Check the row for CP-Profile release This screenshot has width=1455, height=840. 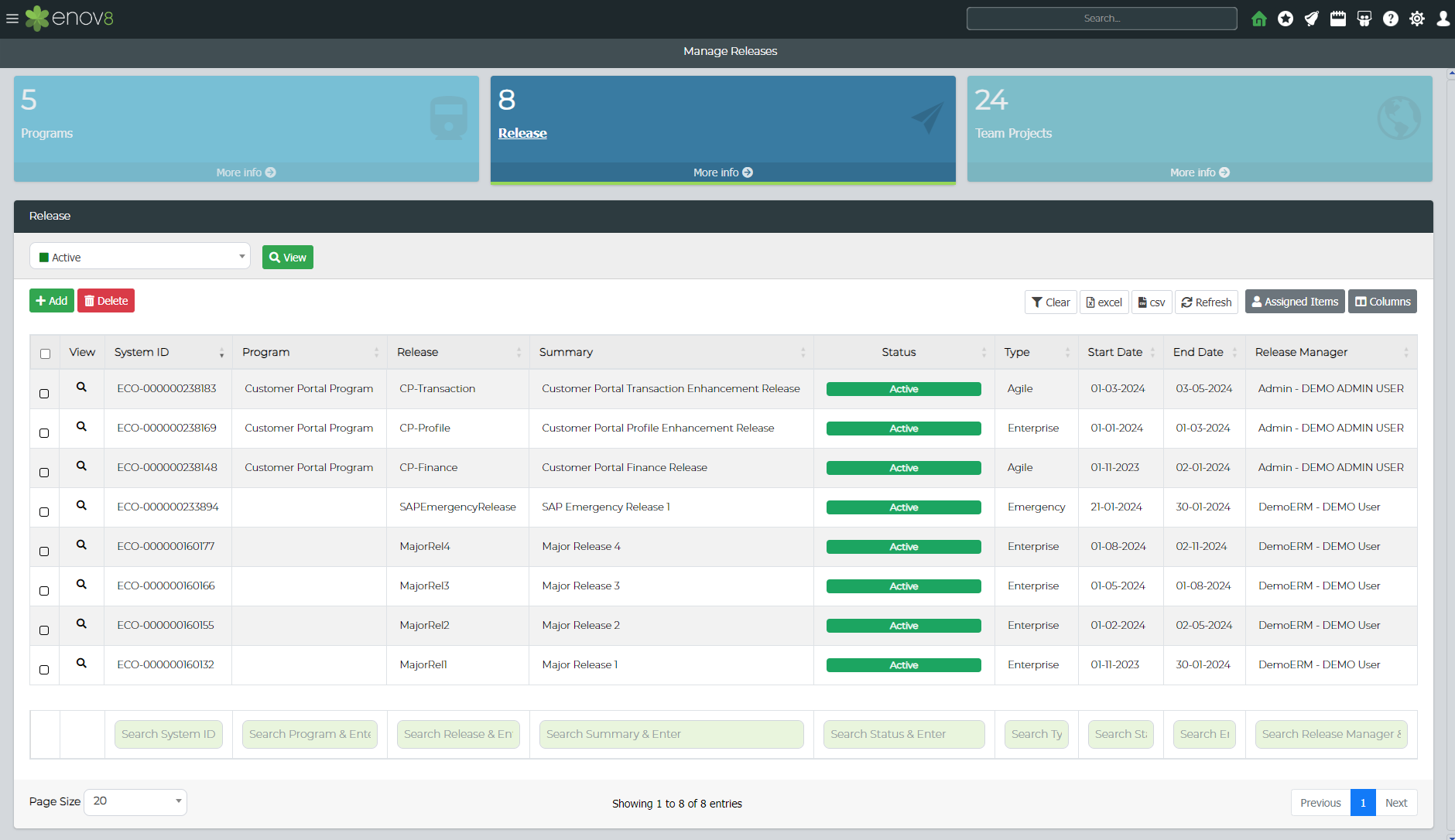pyautogui.click(x=44, y=433)
